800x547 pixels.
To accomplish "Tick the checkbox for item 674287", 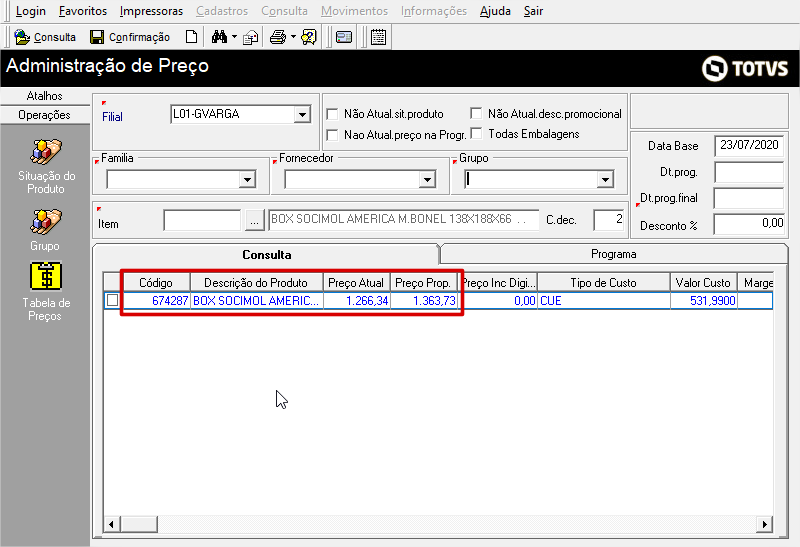I will tap(112, 300).
